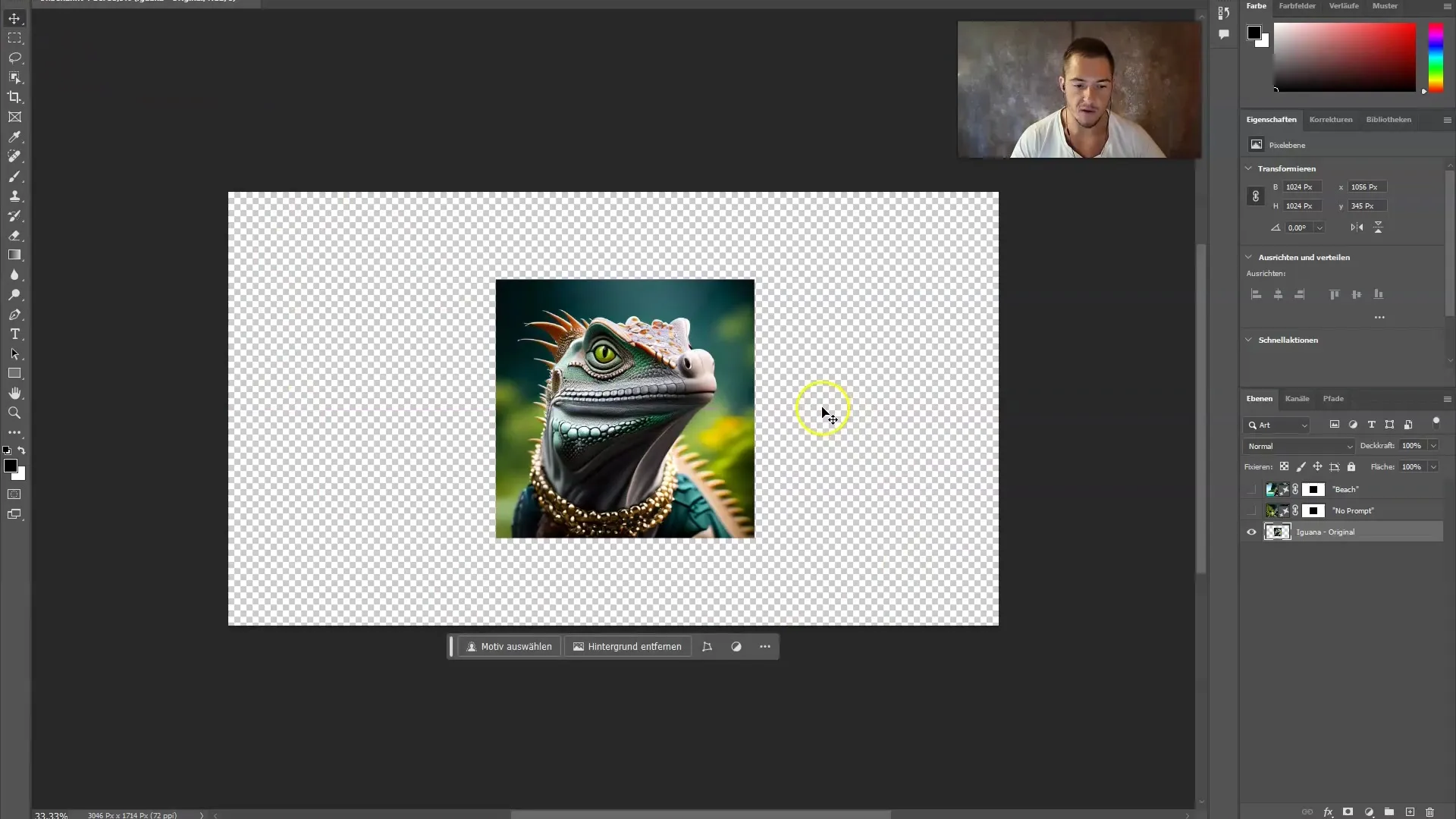Open the Farbfelder tab
This screenshot has width=1456, height=819.
(x=1297, y=6)
